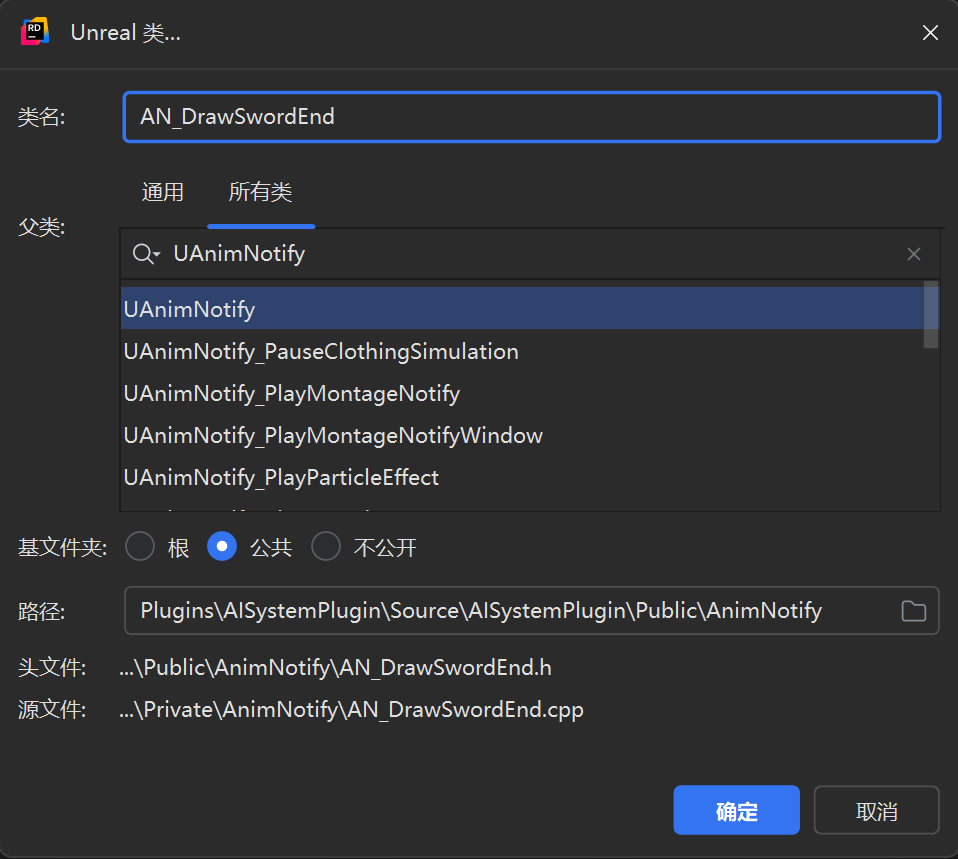Click the 确定 button
Screen dimensions: 958x859
point(736,810)
